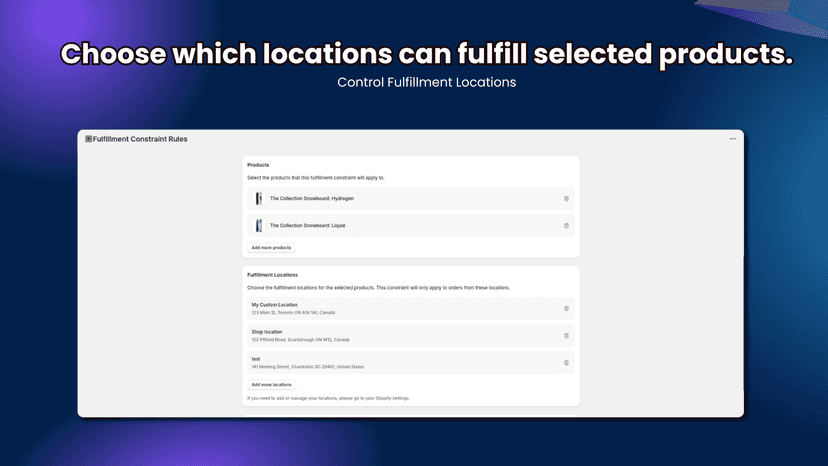Viewport: 828px width, 466px height.
Task: Click the 123 Main St Toronto address
Action: click(293, 313)
